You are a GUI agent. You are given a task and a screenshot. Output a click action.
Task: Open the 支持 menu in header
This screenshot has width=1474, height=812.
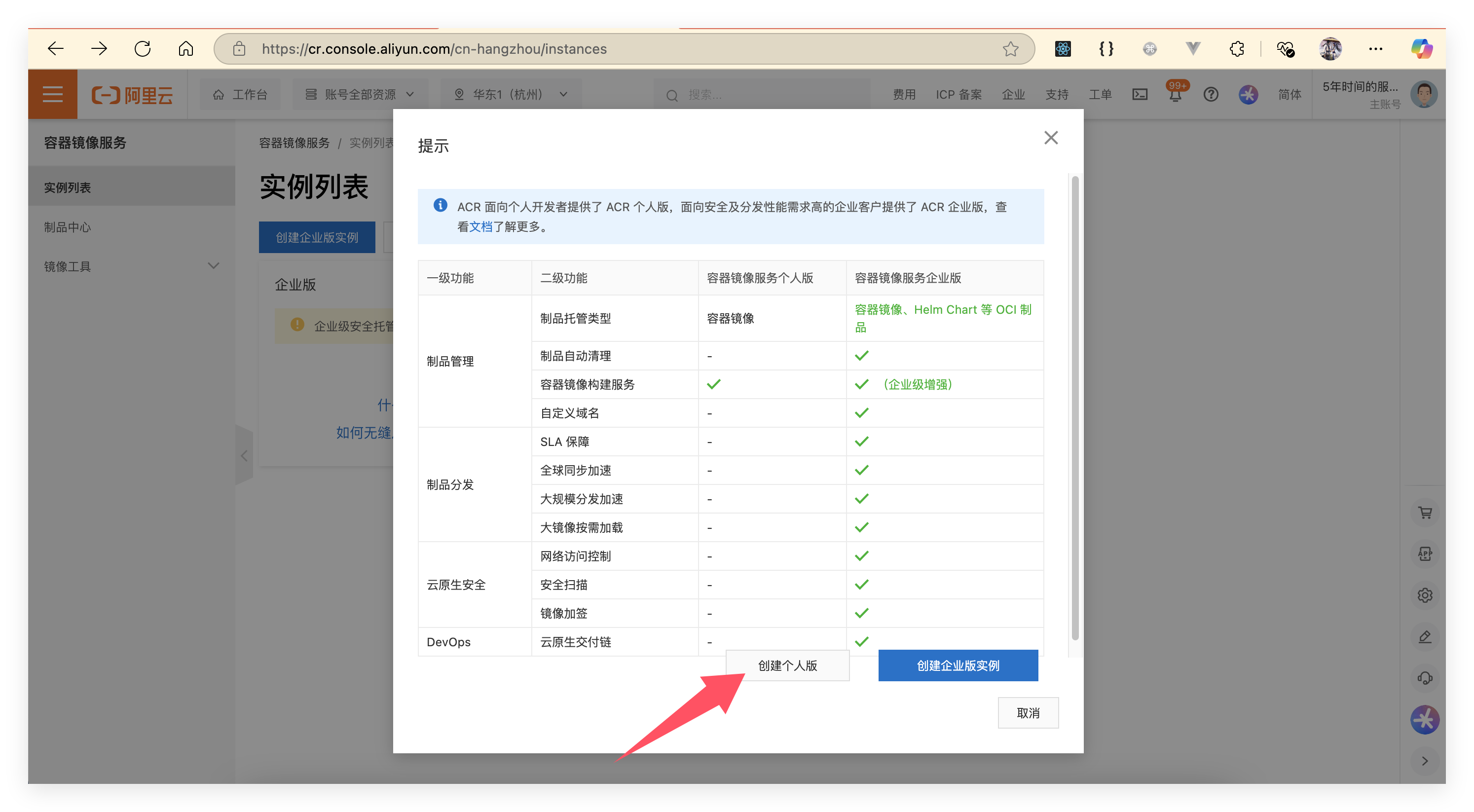click(x=1057, y=94)
